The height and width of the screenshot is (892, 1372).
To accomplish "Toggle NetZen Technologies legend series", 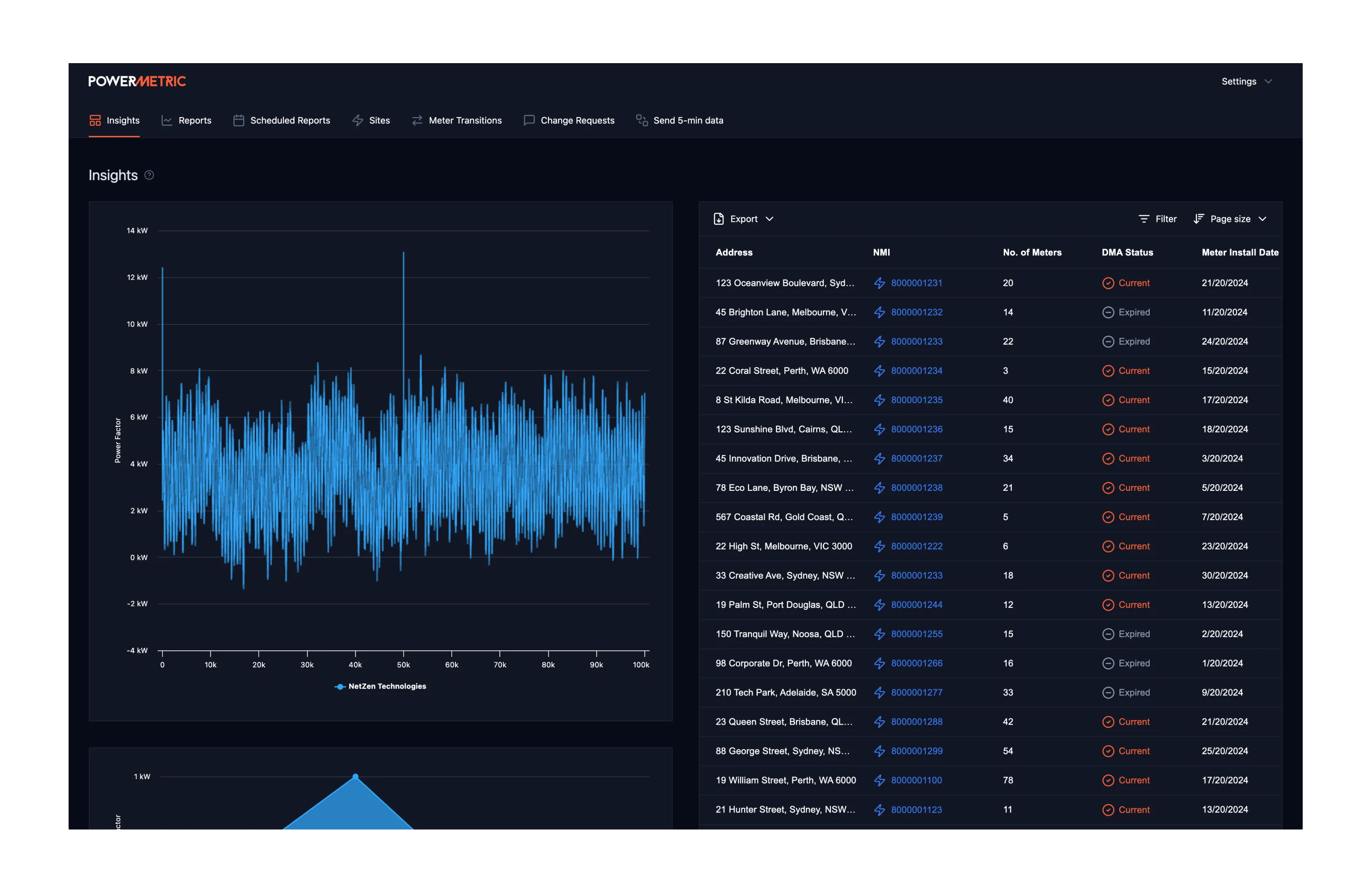I will coord(381,686).
